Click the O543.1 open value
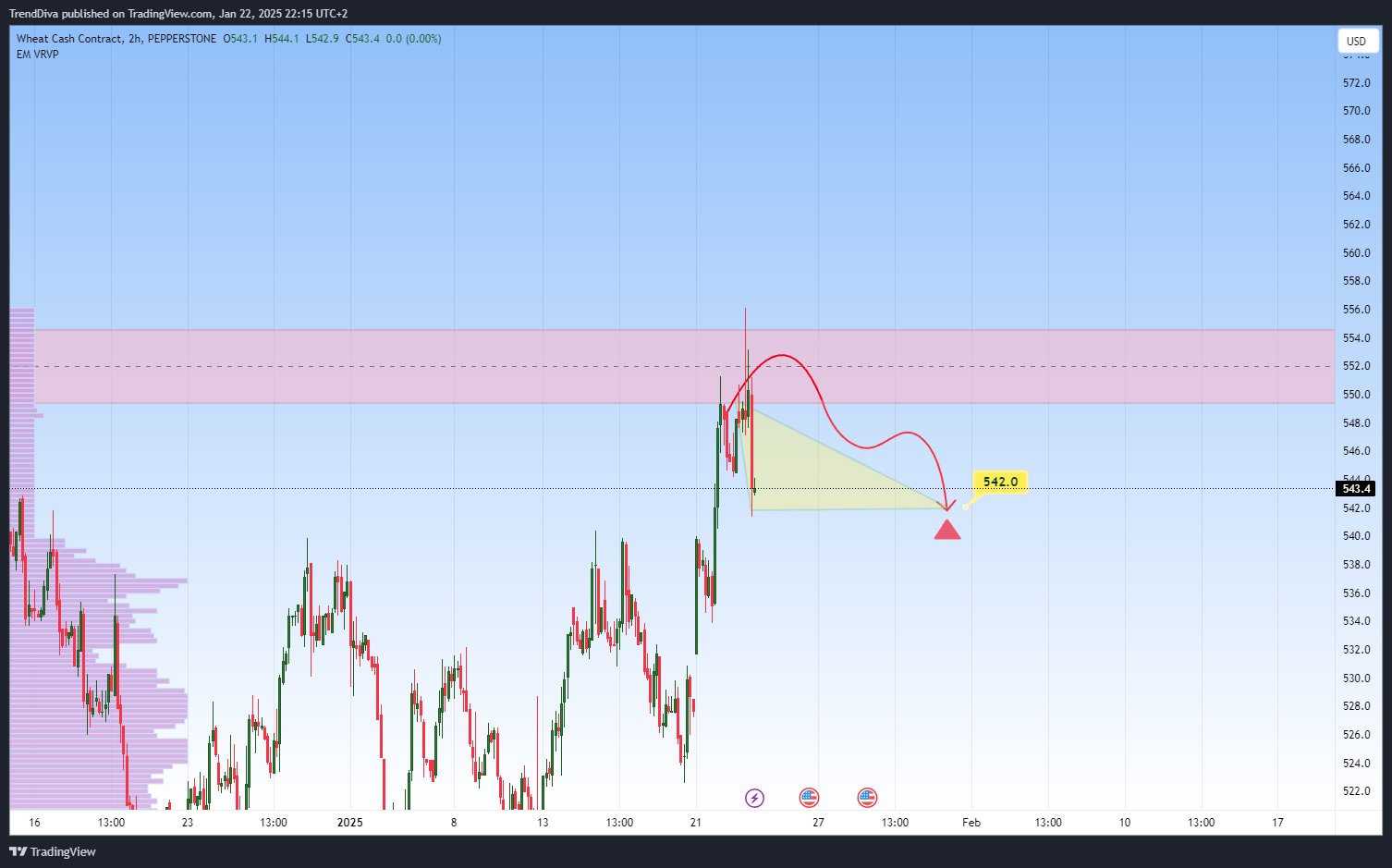The image size is (1392, 868). click(x=240, y=39)
